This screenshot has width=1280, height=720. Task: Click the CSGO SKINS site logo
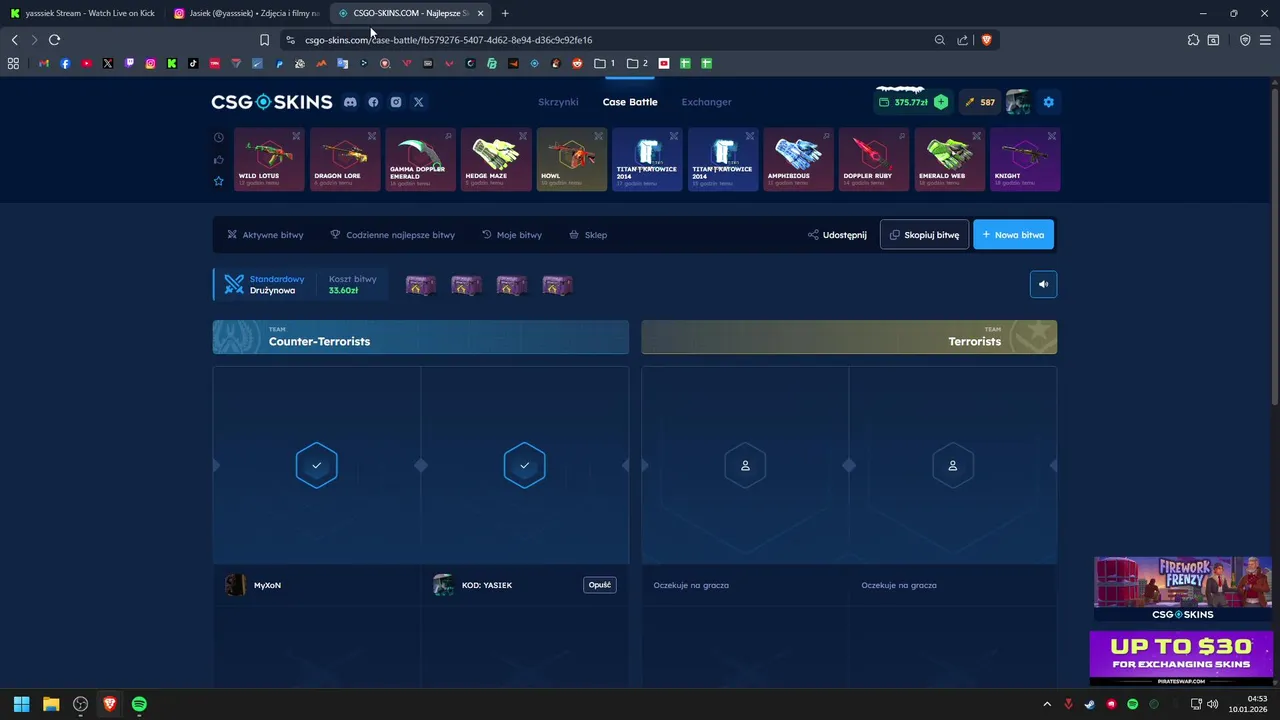(271, 102)
